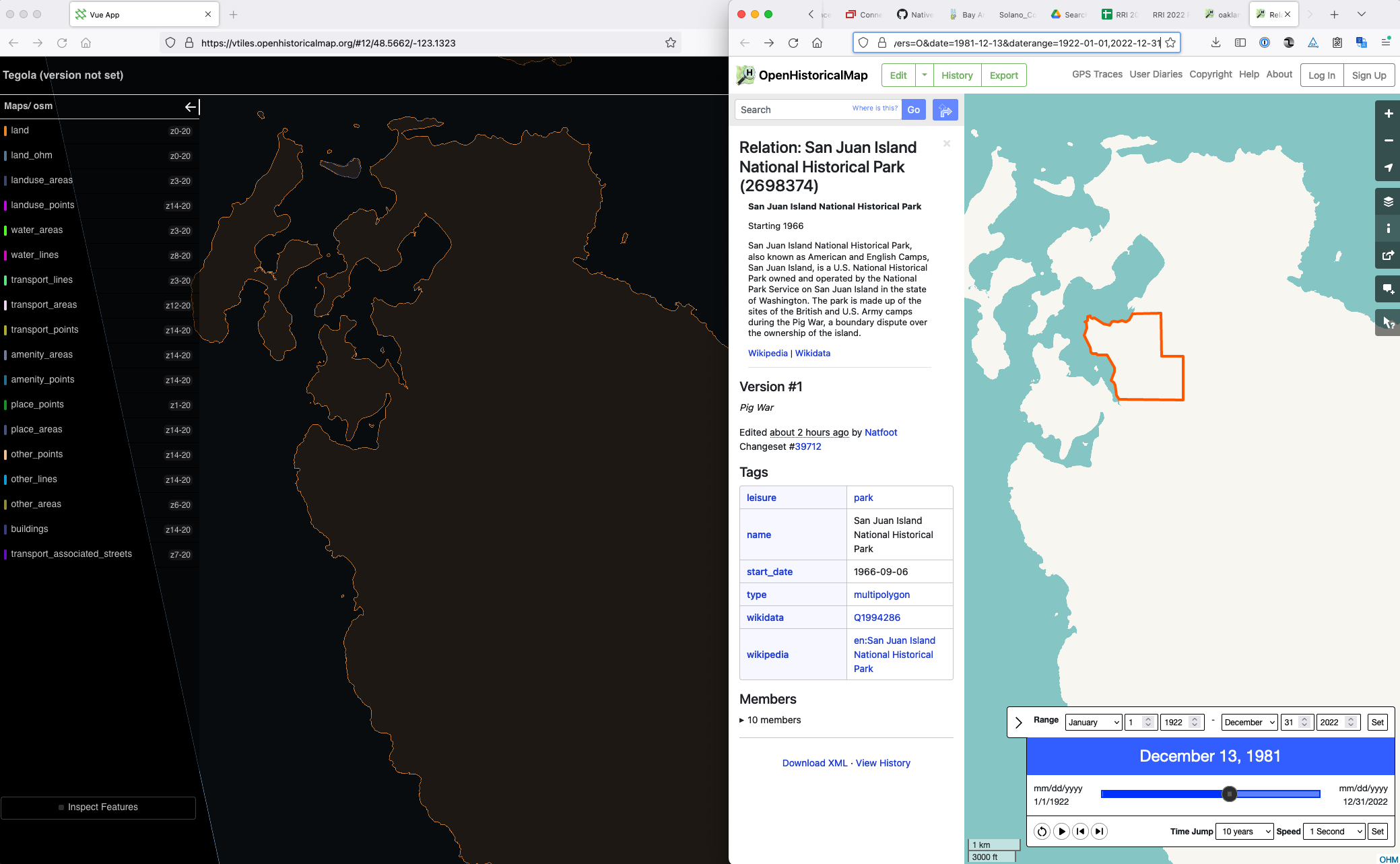Image resolution: width=1400 pixels, height=864 pixels.
Task: Click Go to run search
Action: pos(913,110)
